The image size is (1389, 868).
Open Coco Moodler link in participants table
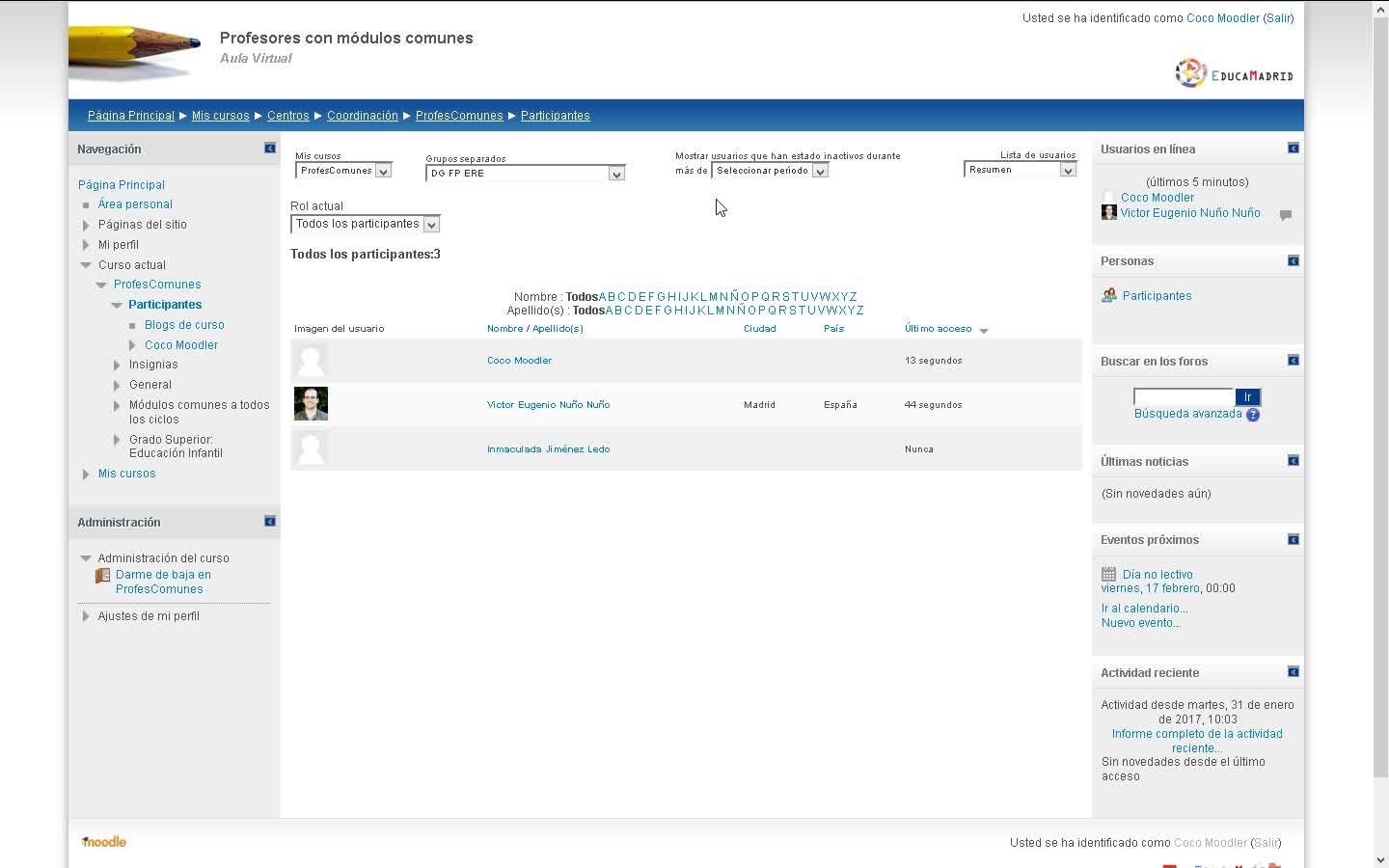[519, 361]
